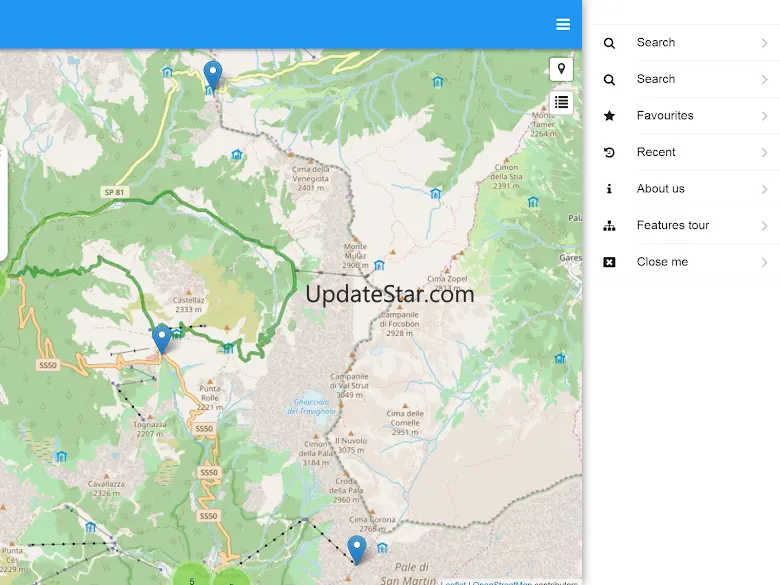Click the magnifier icon beside first Search
Screen dimensions: 780x585
click(x=609, y=43)
